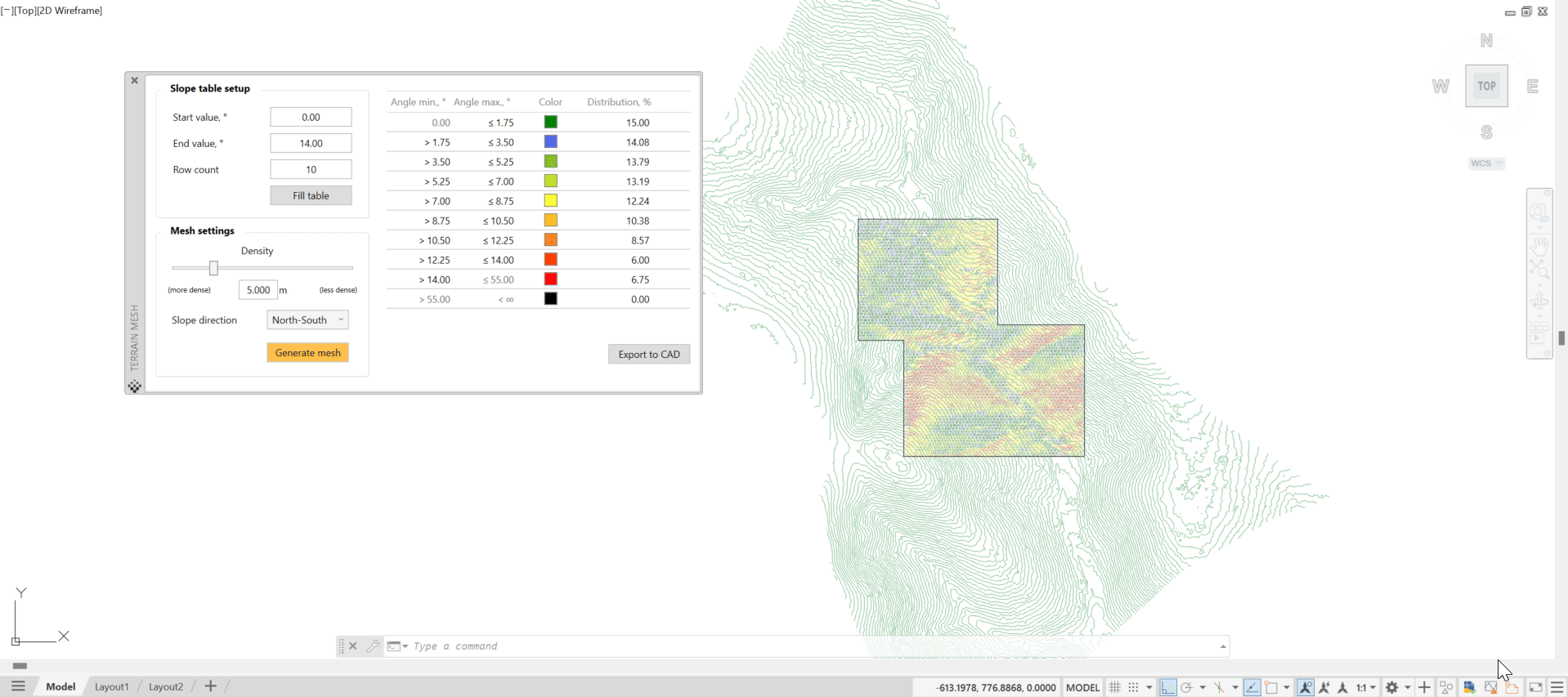Image resolution: width=1568 pixels, height=697 pixels.
Task: Click the End value input field
Action: (x=311, y=143)
